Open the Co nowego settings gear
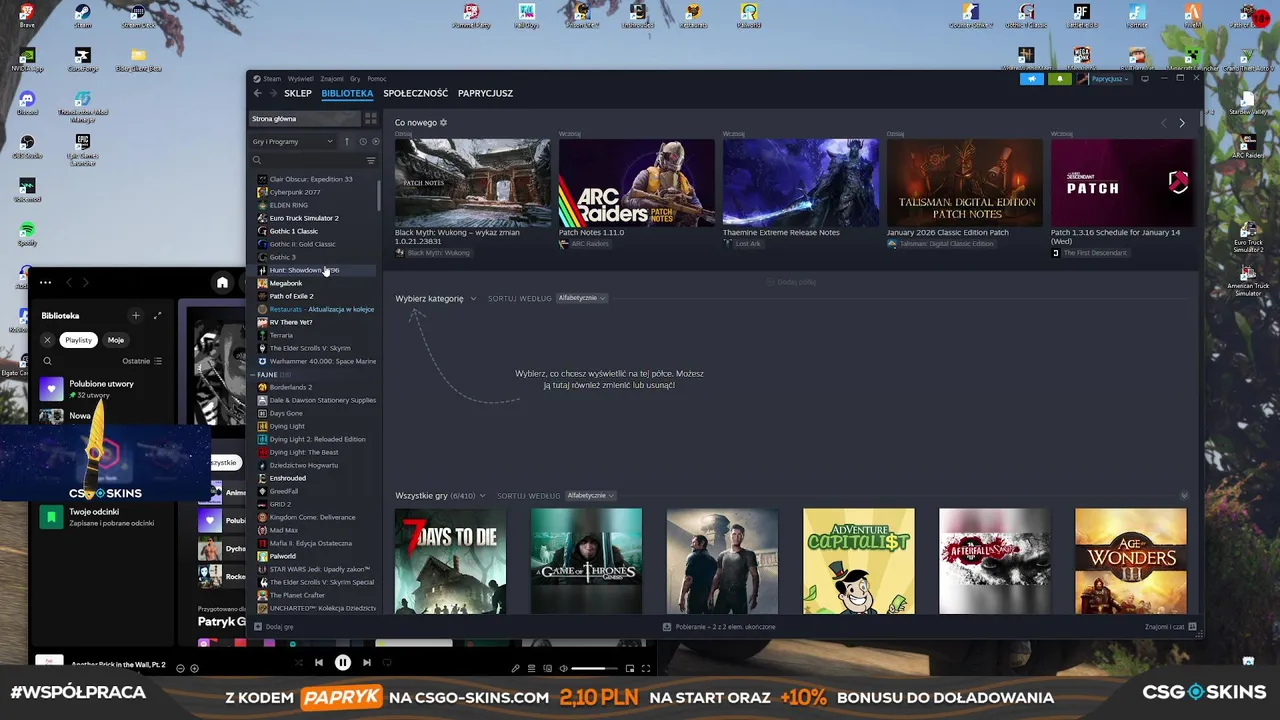Screen dimensions: 1280x720 (444, 123)
